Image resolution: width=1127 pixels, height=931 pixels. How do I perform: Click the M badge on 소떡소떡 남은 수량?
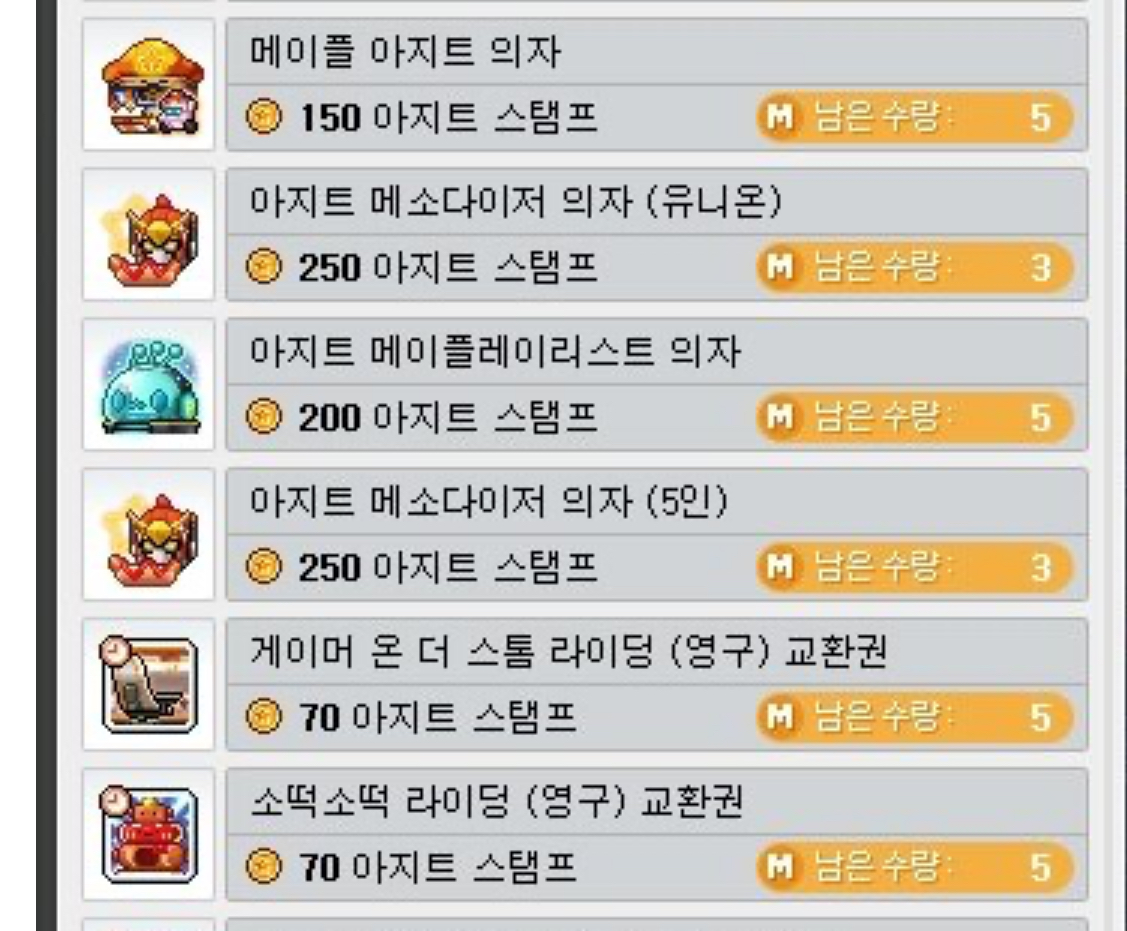781,866
